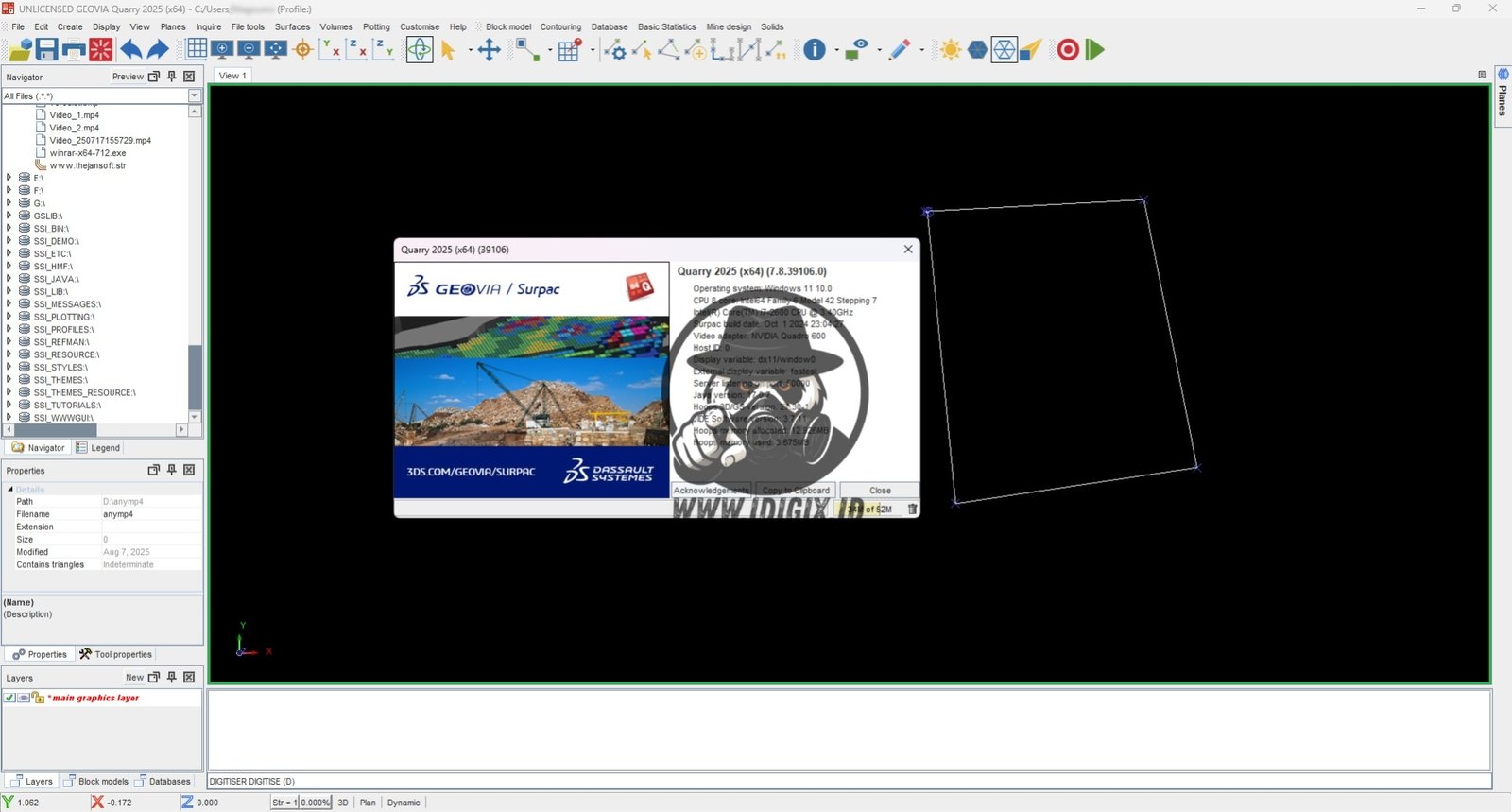Pin the Navigator panel
This screenshot has width=1512, height=812.
click(x=171, y=77)
